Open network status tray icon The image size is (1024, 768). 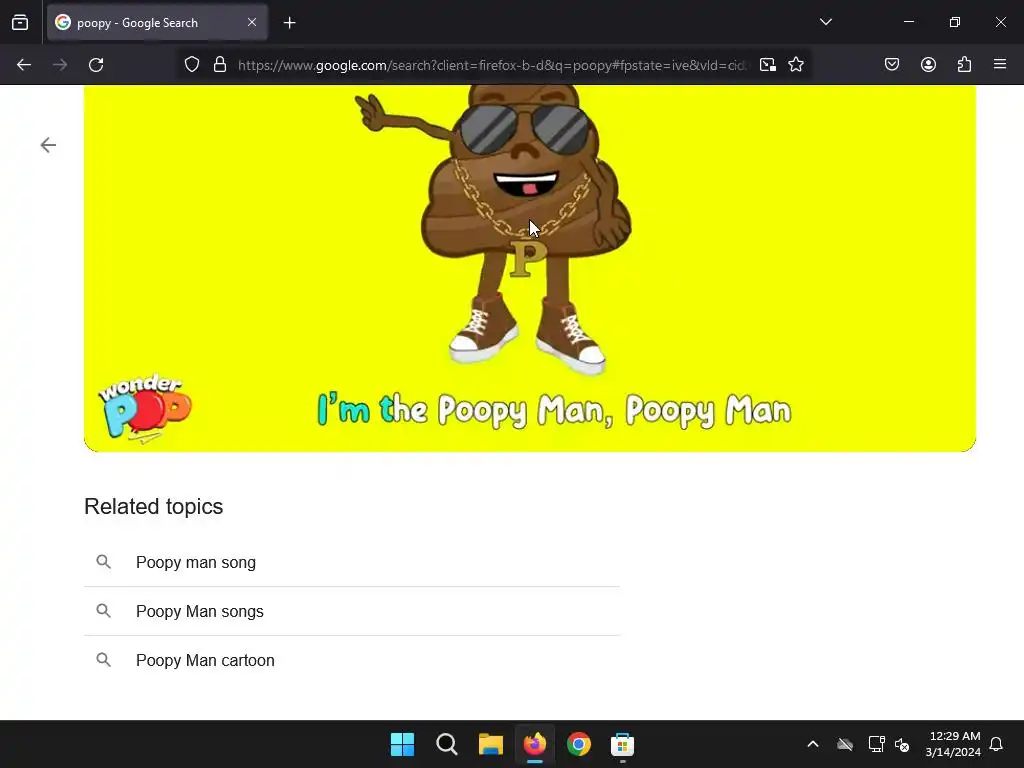tap(876, 744)
